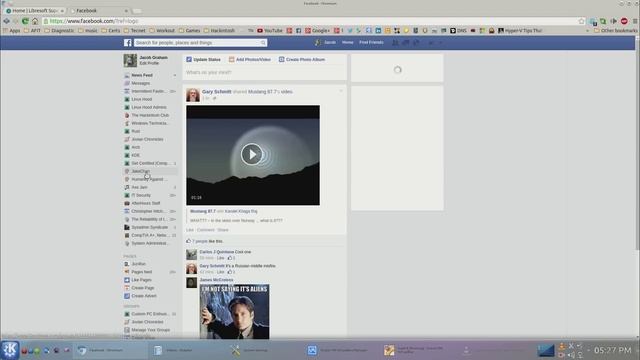Select the Update Status tab
This screenshot has width=640, height=360.
coord(203,60)
